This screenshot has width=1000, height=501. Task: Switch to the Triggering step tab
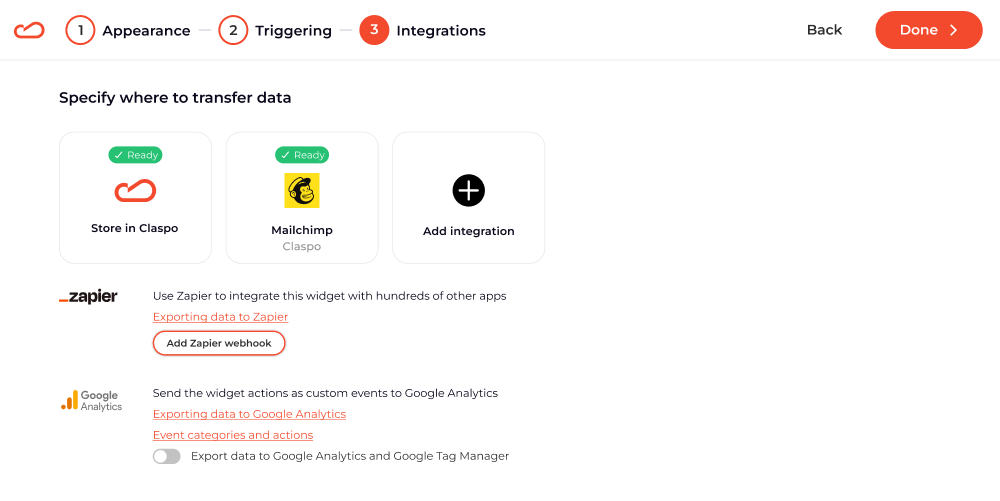[x=293, y=31]
